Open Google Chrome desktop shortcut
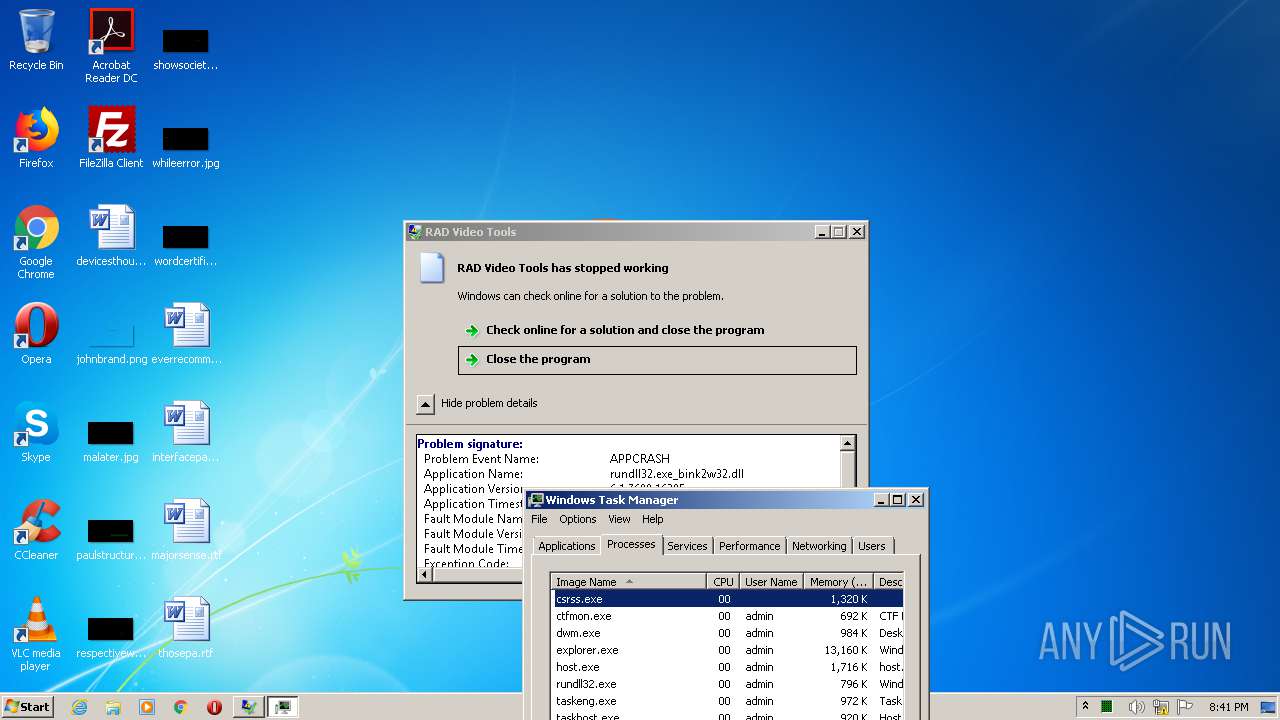This screenshot has width=1280, height=720. 36,242
